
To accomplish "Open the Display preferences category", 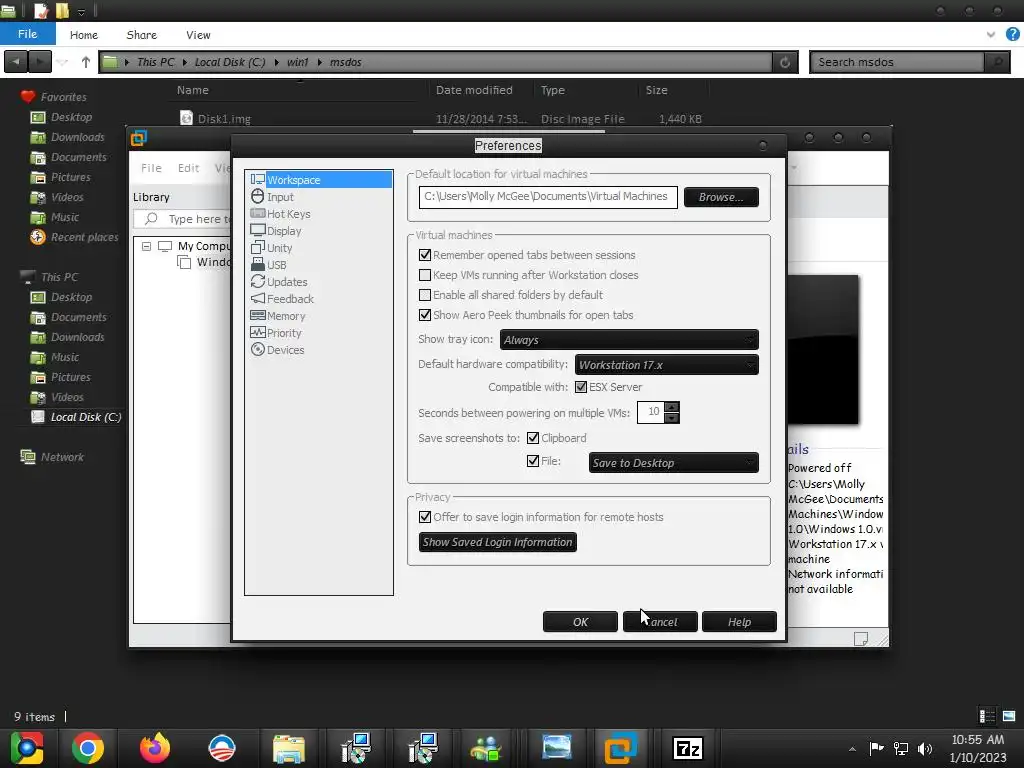I will pos(276,231).
